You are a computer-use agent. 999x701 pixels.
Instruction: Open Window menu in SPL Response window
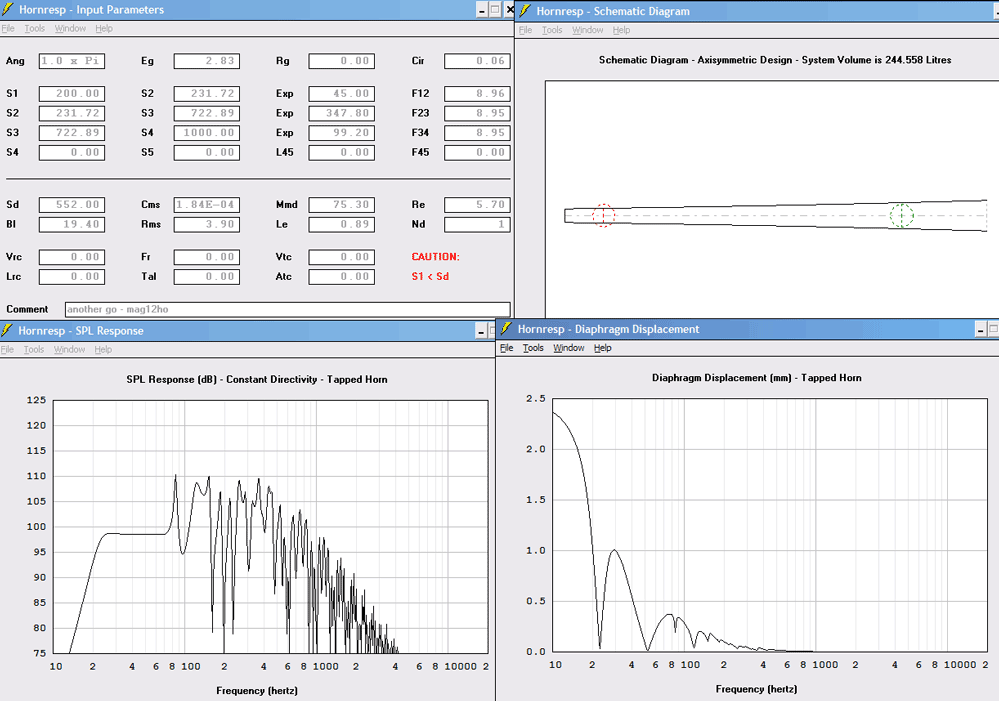click(69, 349)
